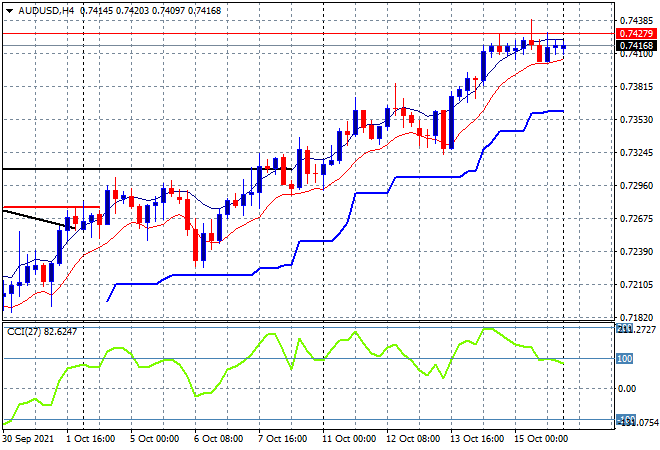Click the grey 0.74168 current price label

pyautogui.click(x=636, y=46)
